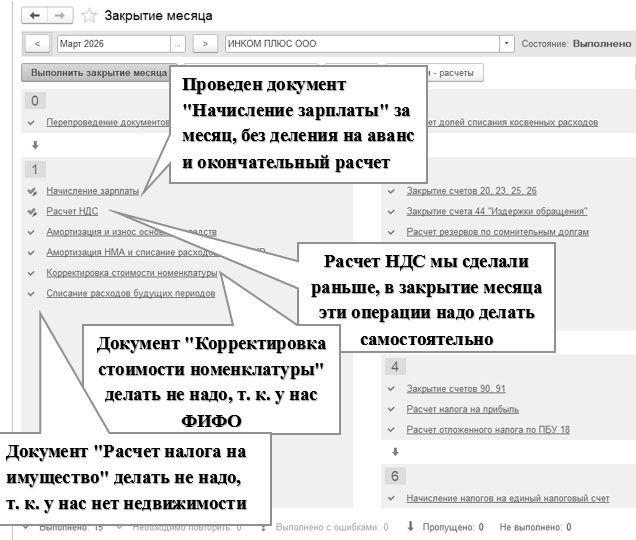This screenshot has height=540, width=636.
Task: Open Перепроведение документов operation
Action: 107,122
